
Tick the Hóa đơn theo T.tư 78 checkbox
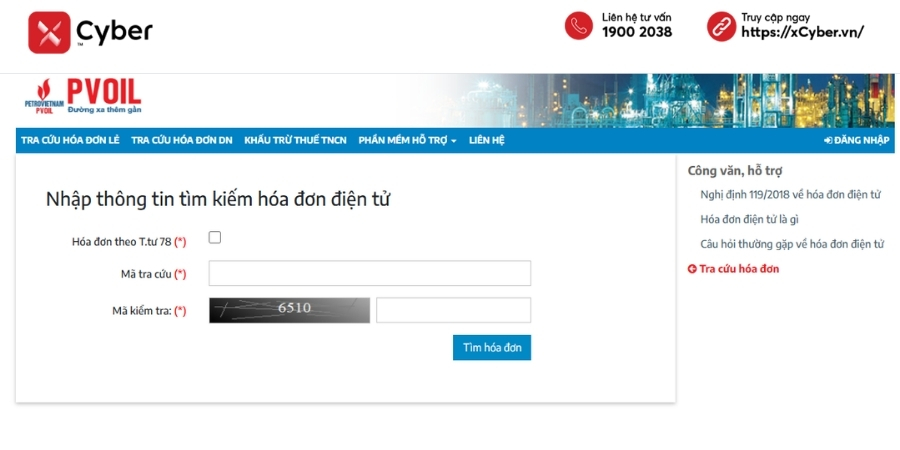pyautogui.click(x=215, y=237)
